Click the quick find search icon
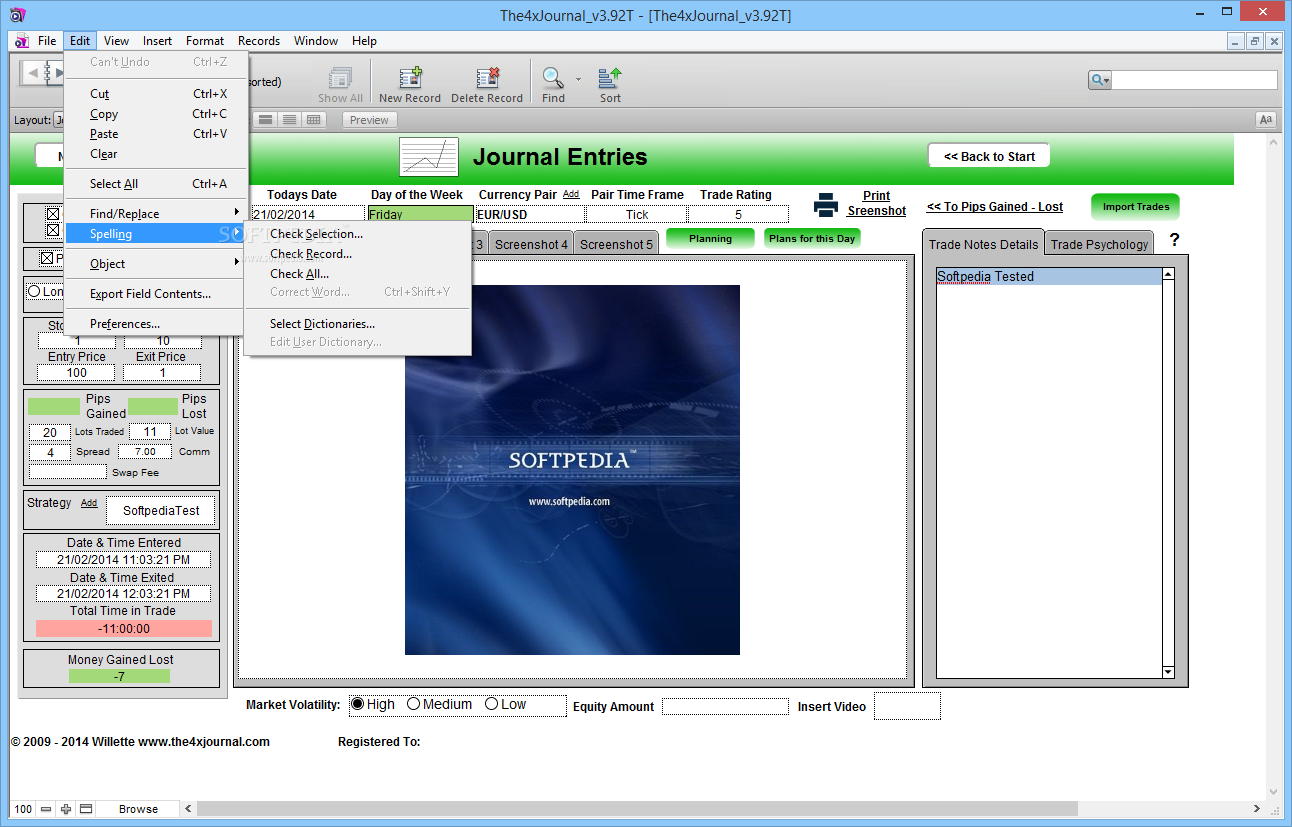 pyautogui.click(x=1099, y=80)
